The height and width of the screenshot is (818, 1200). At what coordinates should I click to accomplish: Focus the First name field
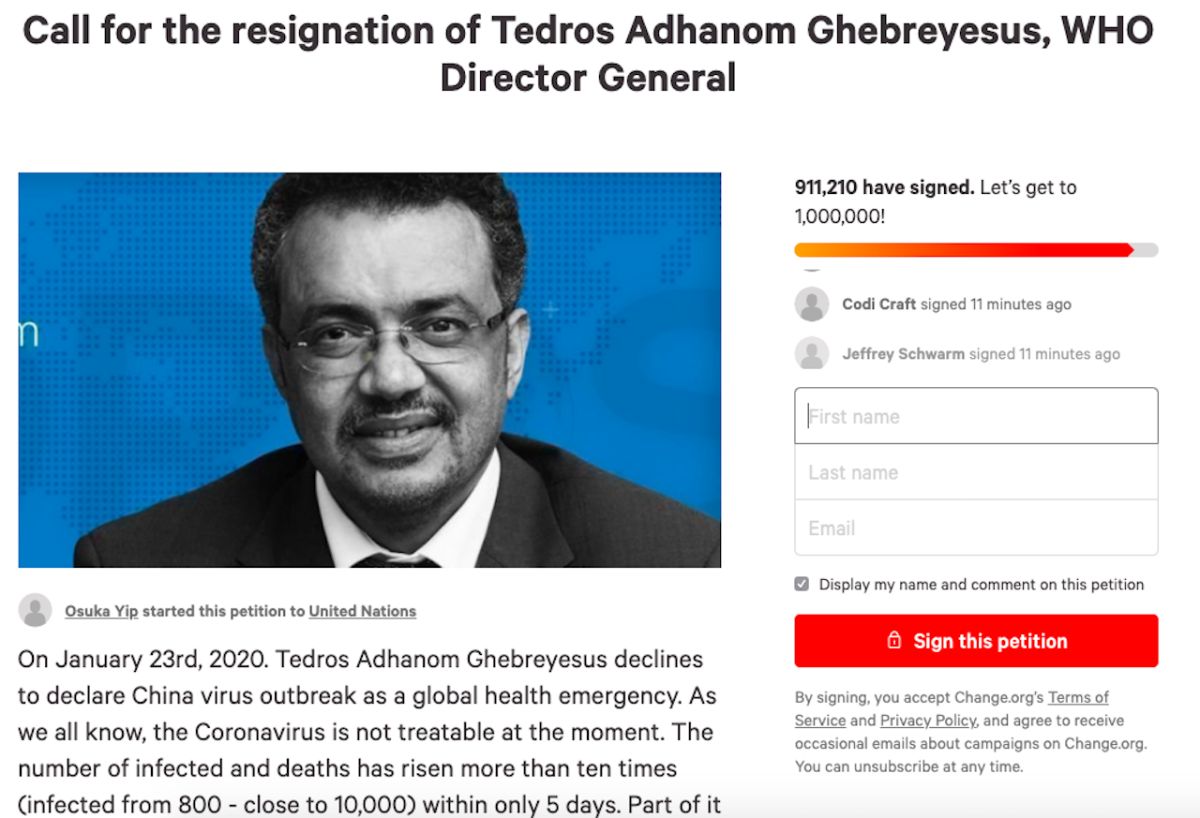[976, 416]
